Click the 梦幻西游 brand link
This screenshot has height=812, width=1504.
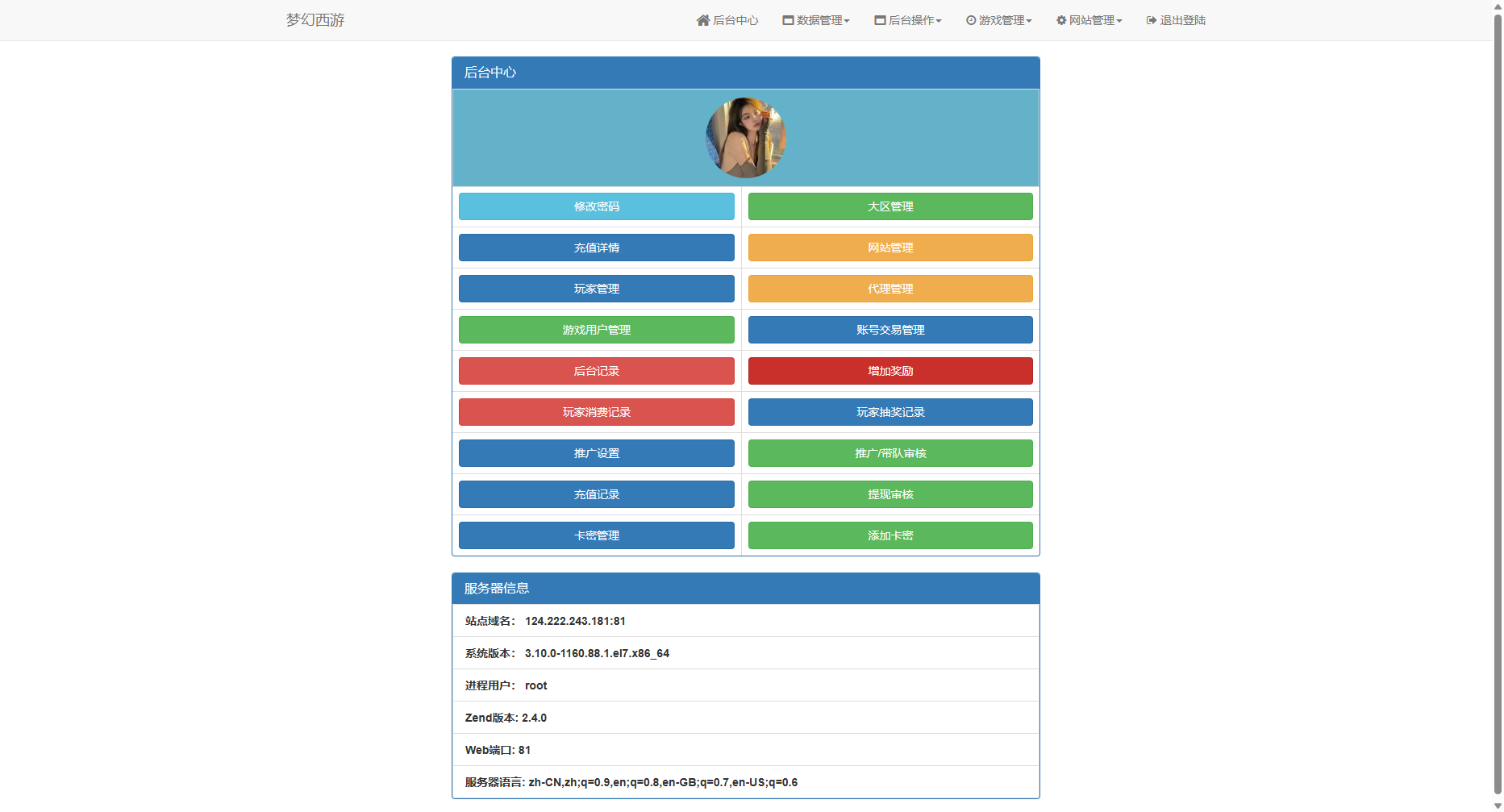pos(315,20)
